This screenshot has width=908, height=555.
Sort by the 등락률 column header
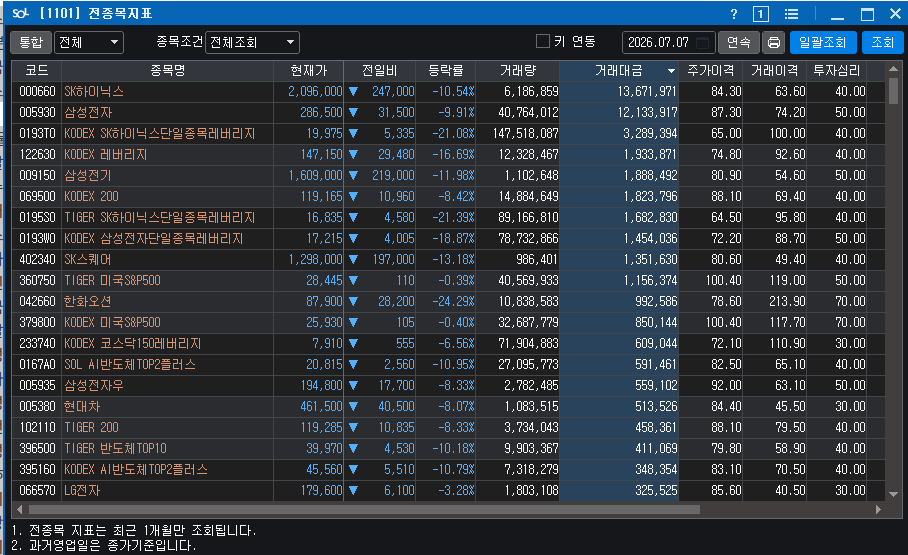click(445, 71)
